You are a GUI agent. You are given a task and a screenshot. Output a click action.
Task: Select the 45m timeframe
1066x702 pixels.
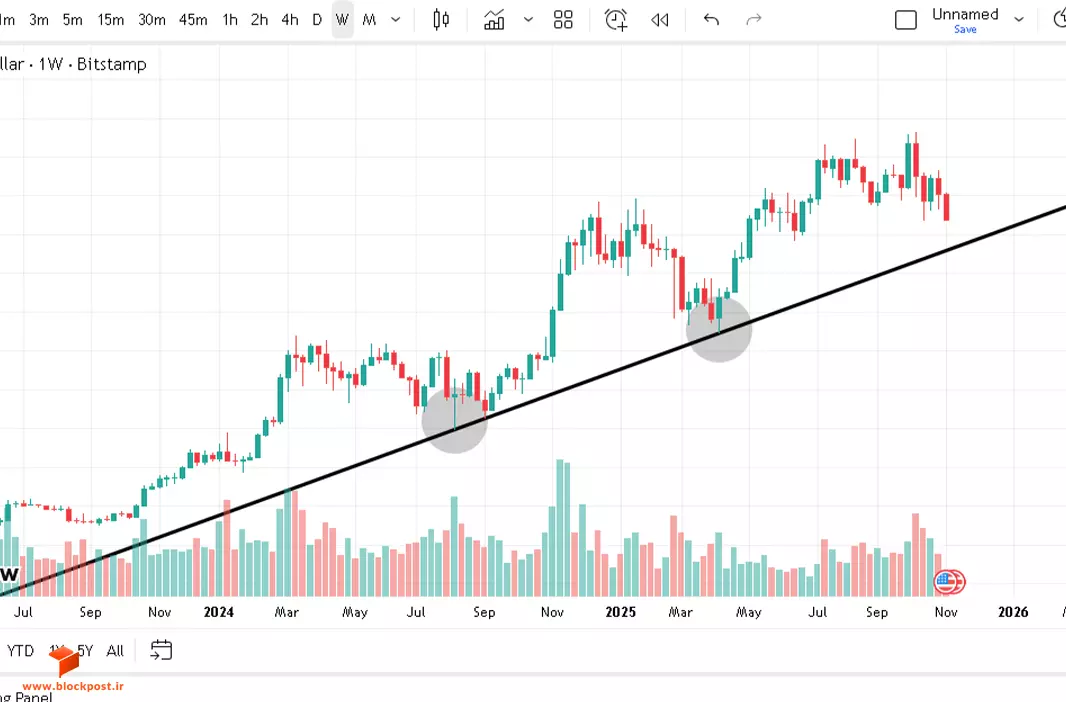coord(193,20)
